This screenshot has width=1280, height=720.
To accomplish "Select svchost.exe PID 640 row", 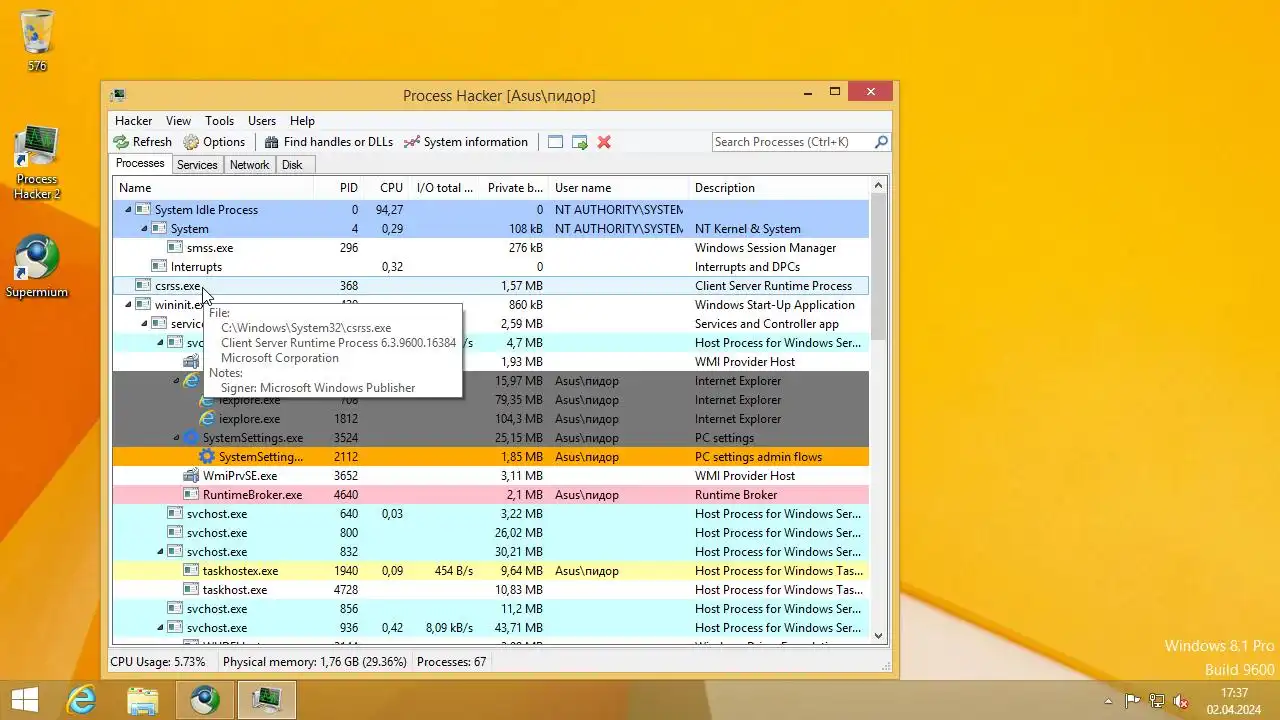I will pyautogui.click(x=490, y=514).
